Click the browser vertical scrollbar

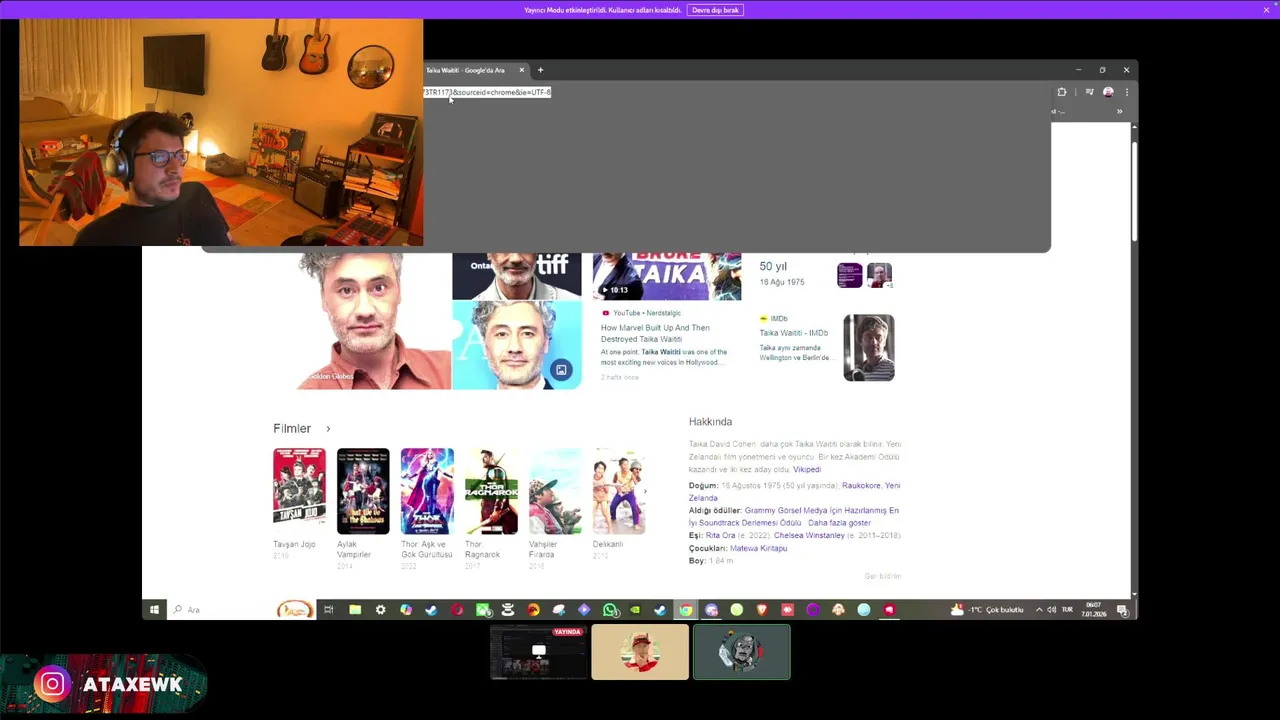coord(1134,190)
